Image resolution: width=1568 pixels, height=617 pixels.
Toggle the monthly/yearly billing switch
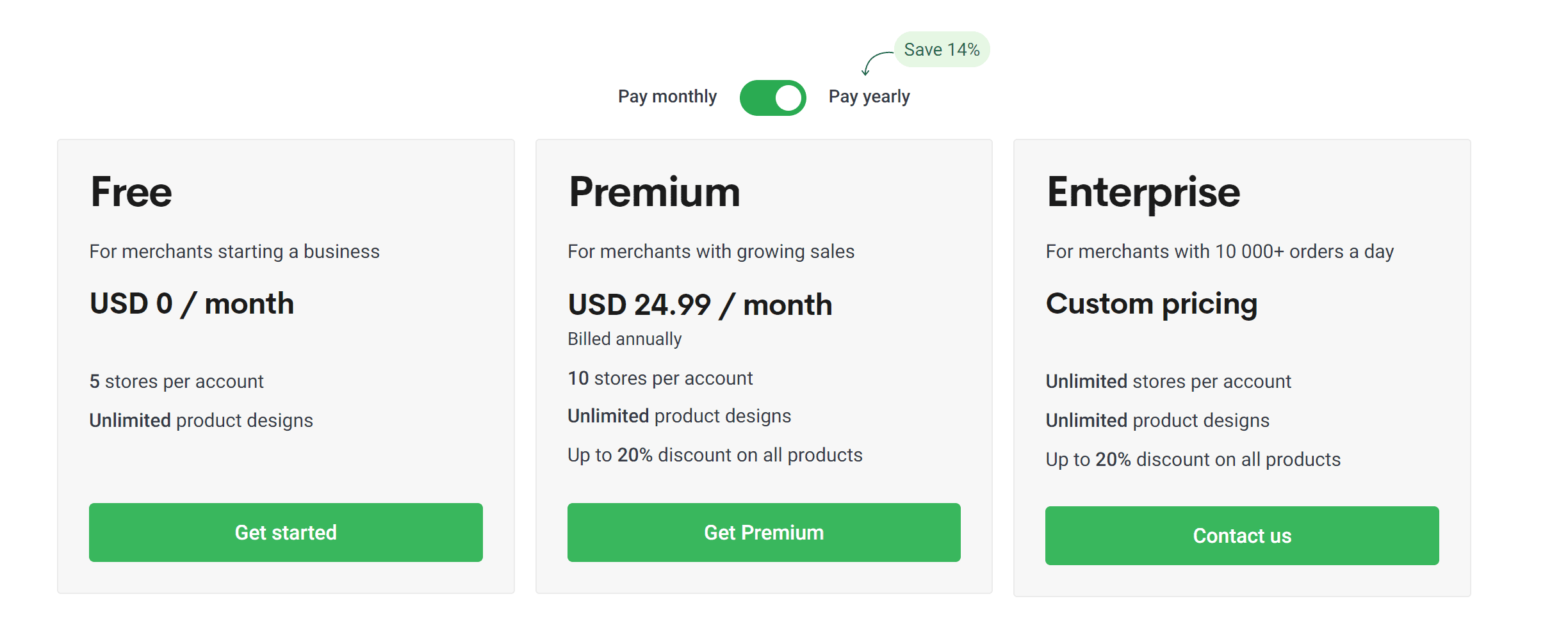(772, 98)
